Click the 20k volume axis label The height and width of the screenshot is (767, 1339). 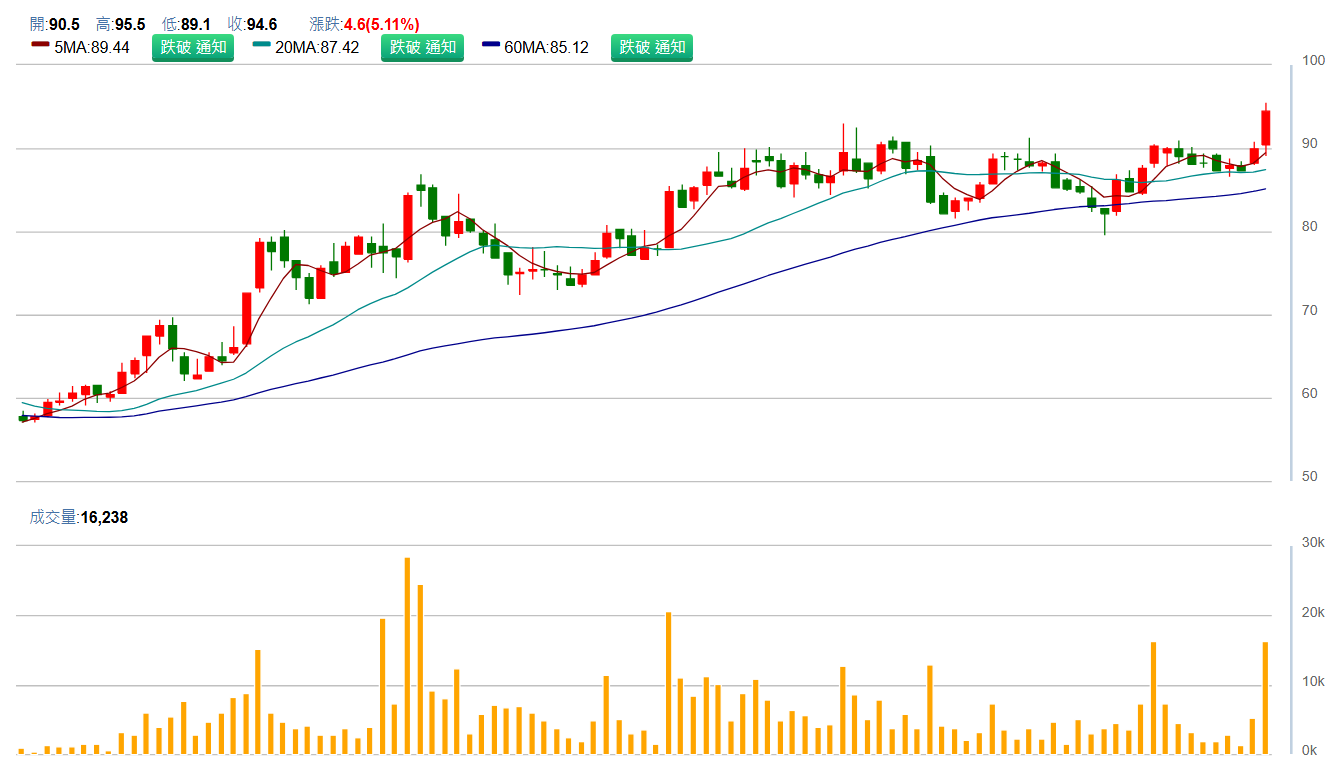(x=1312, y=613)
